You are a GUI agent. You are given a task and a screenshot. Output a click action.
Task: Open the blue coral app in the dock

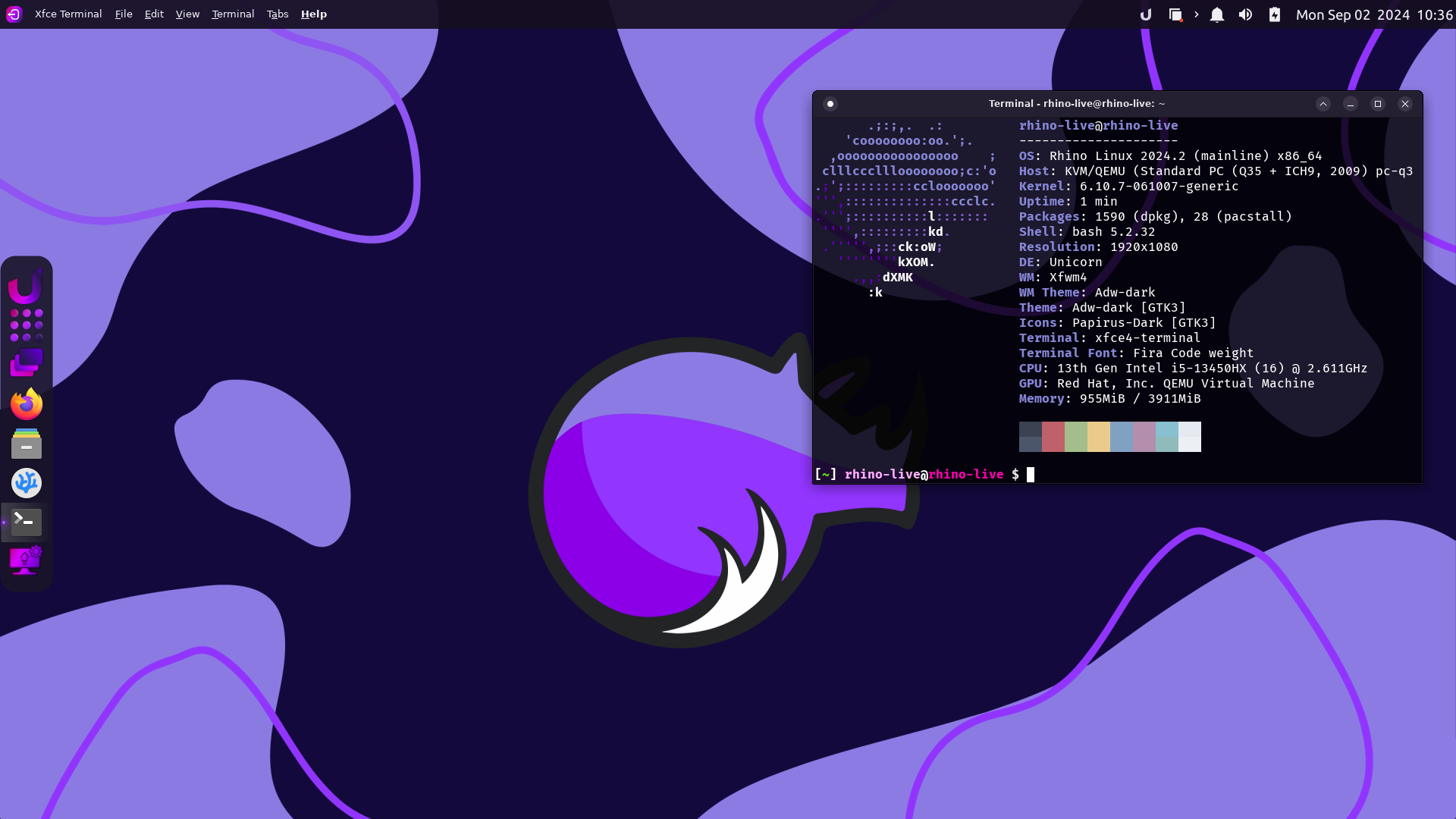click(x=27, y=483)
